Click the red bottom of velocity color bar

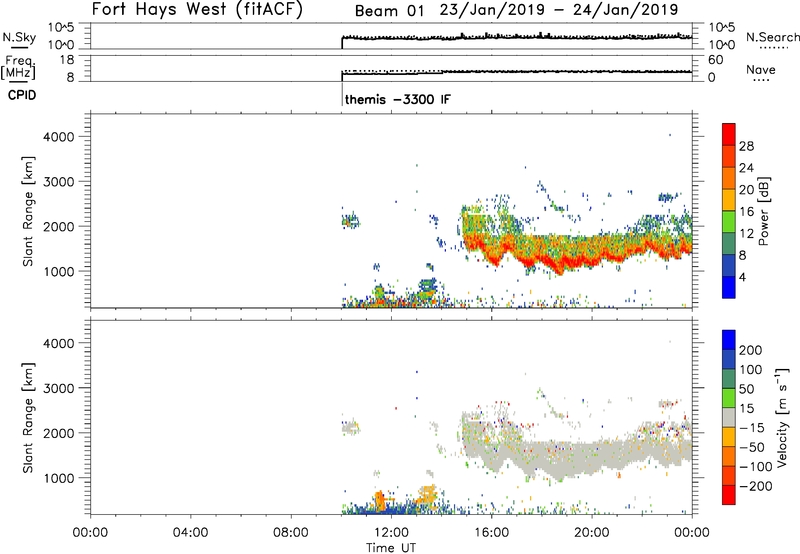coord(729,495)
